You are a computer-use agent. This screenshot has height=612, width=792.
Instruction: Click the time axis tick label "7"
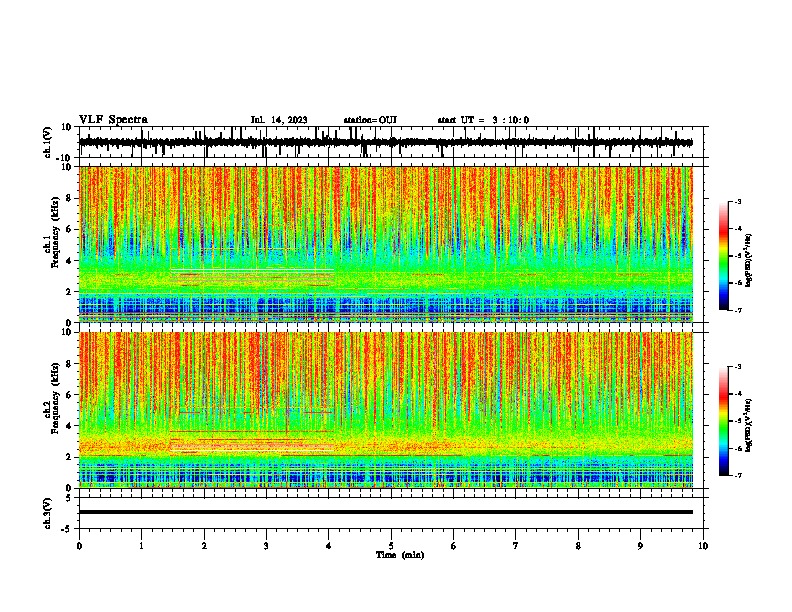(516, 546)
